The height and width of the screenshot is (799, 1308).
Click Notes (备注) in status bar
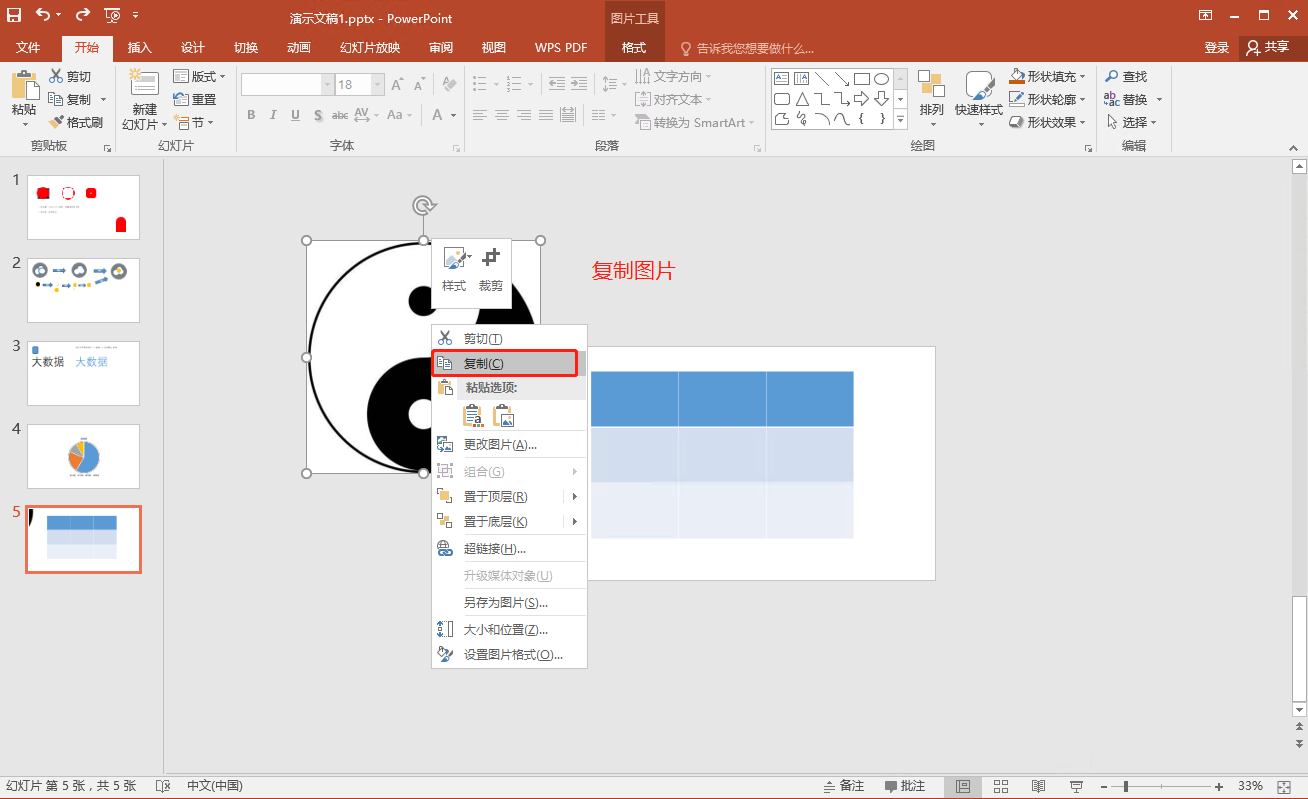pyautogui.click(x=843, y=786)
